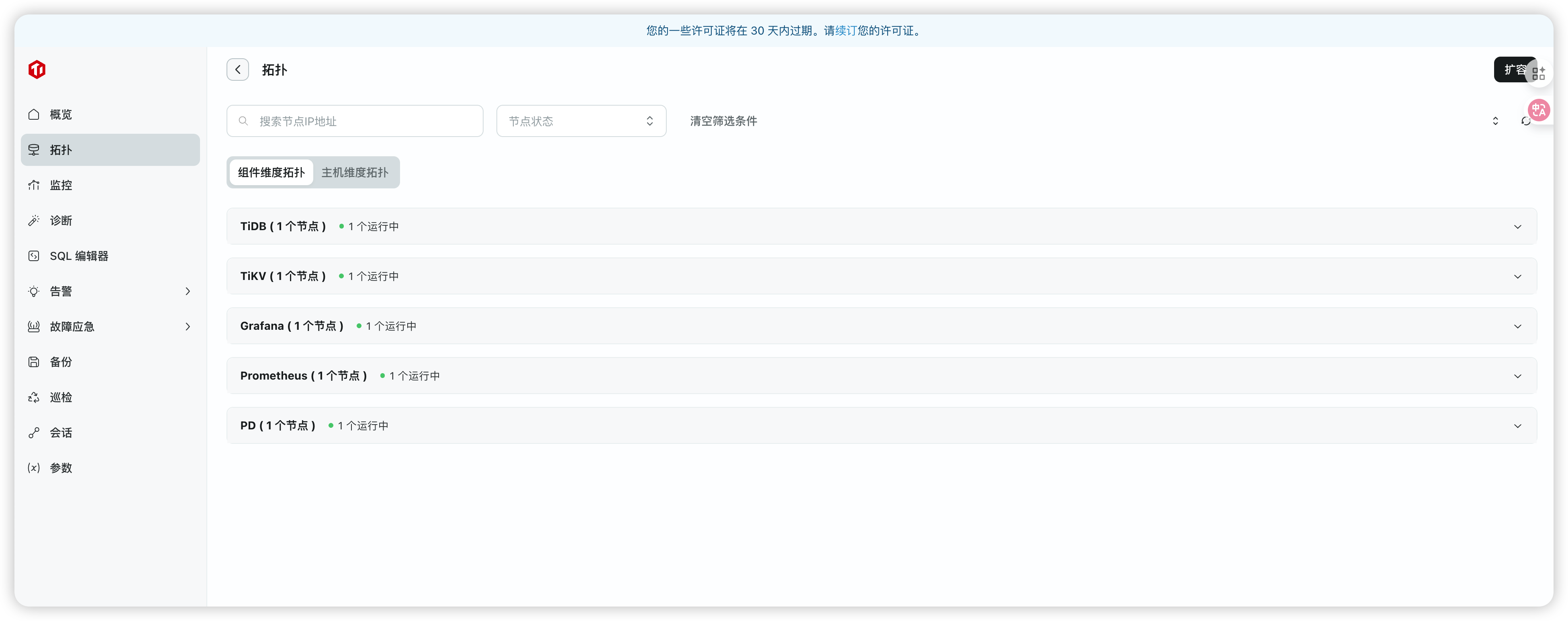Open the 监控 monitoring page
The height and width of the screenshot is (621, 1568).
[61, 185]
